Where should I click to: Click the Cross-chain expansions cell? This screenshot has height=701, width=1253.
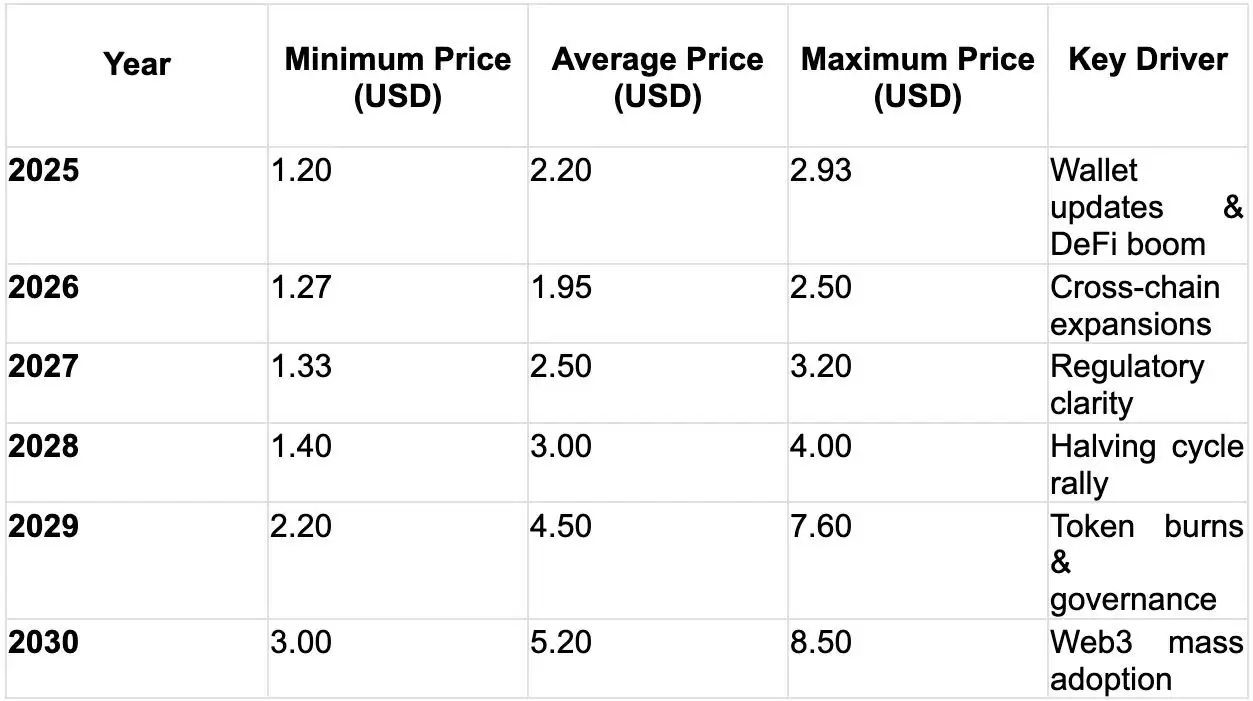coord(1135,306)
